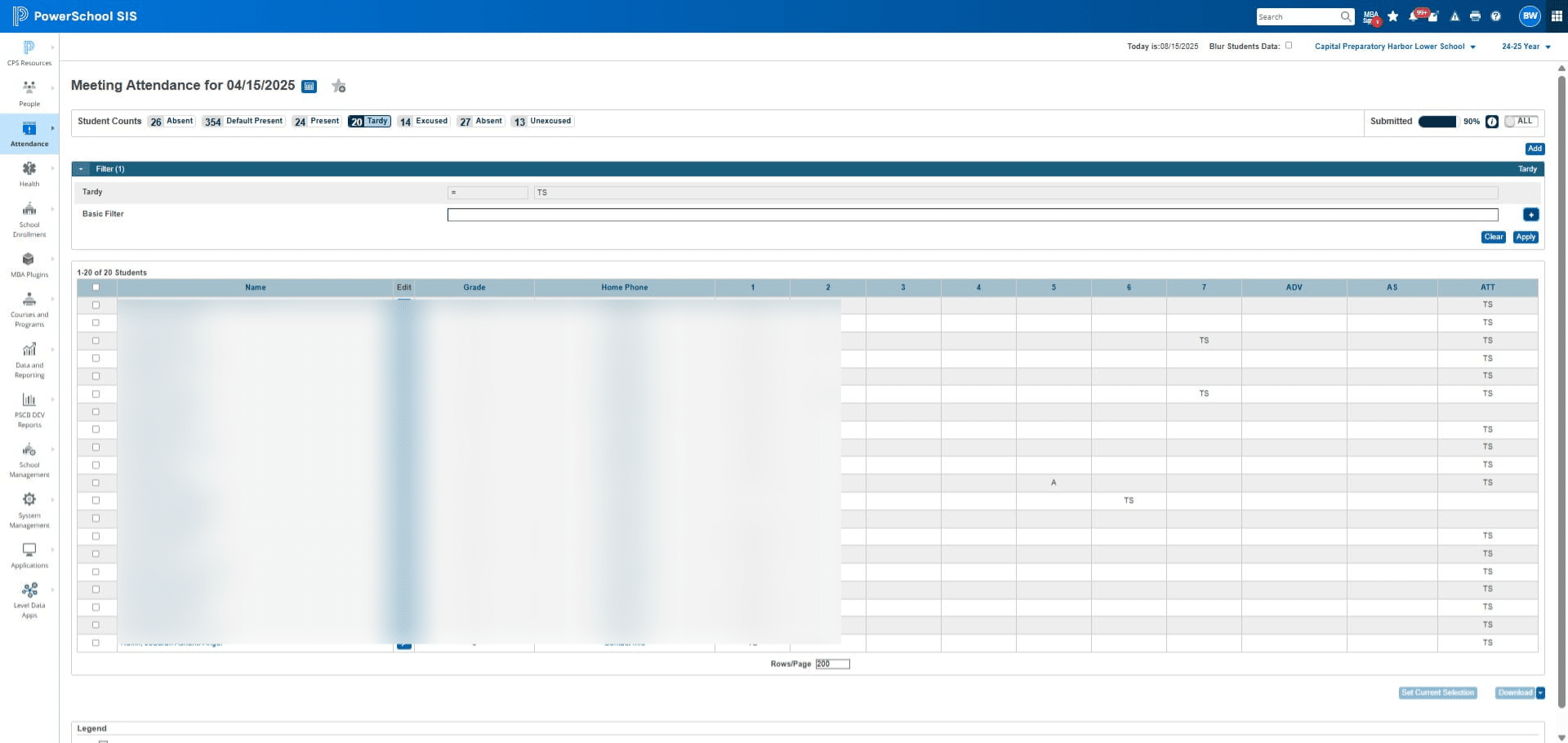Open the MBA Support notifications icon
This screenshot has height=743, width=1568.
pos(1371,17)
